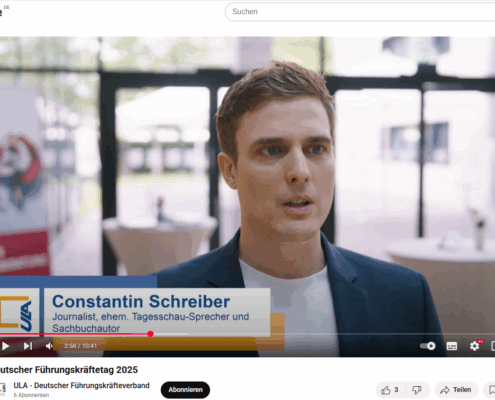Click the ULA channel avatar thumbnail

pos(3,389)
